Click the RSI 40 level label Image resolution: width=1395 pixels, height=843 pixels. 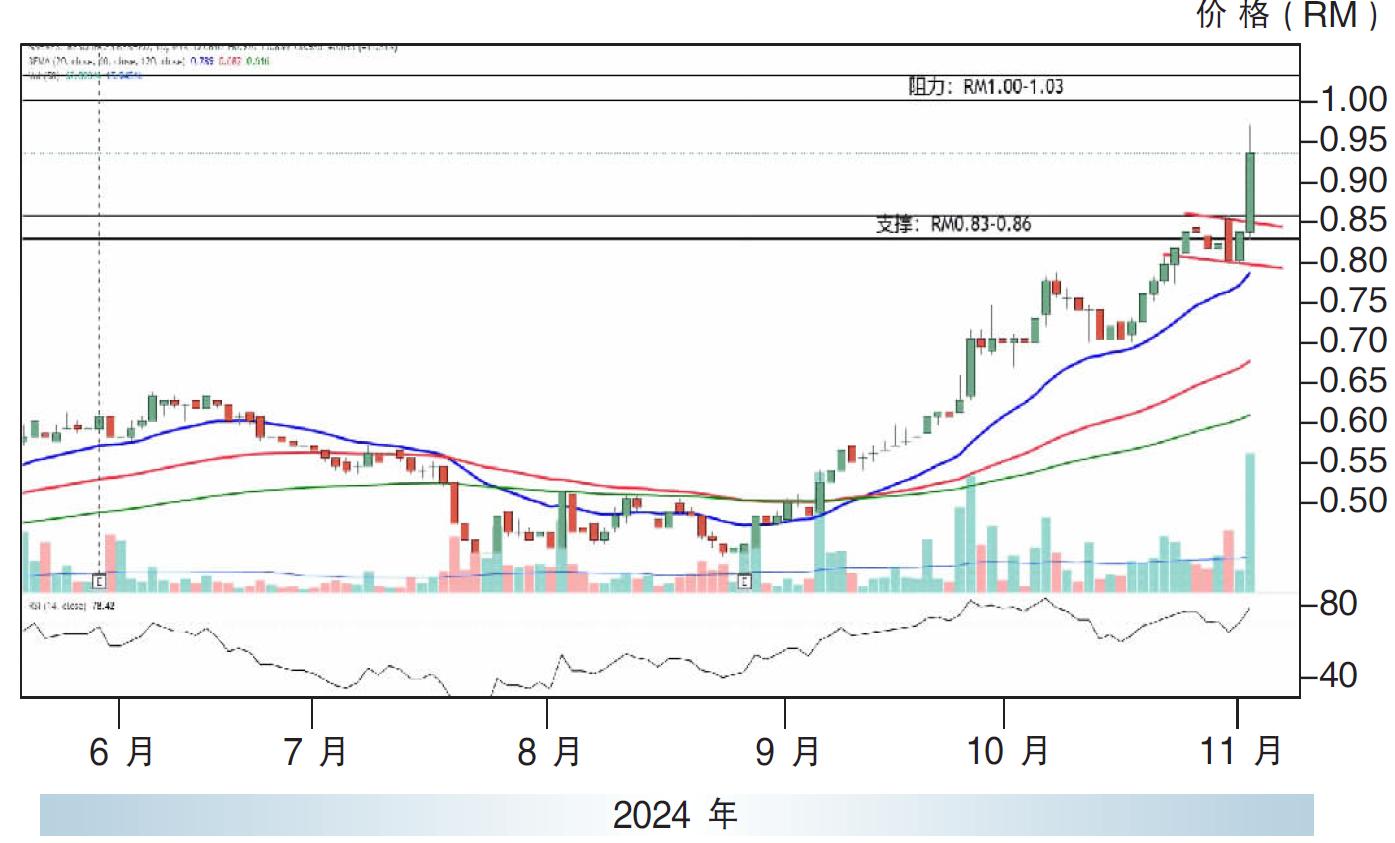(1339, 676)
